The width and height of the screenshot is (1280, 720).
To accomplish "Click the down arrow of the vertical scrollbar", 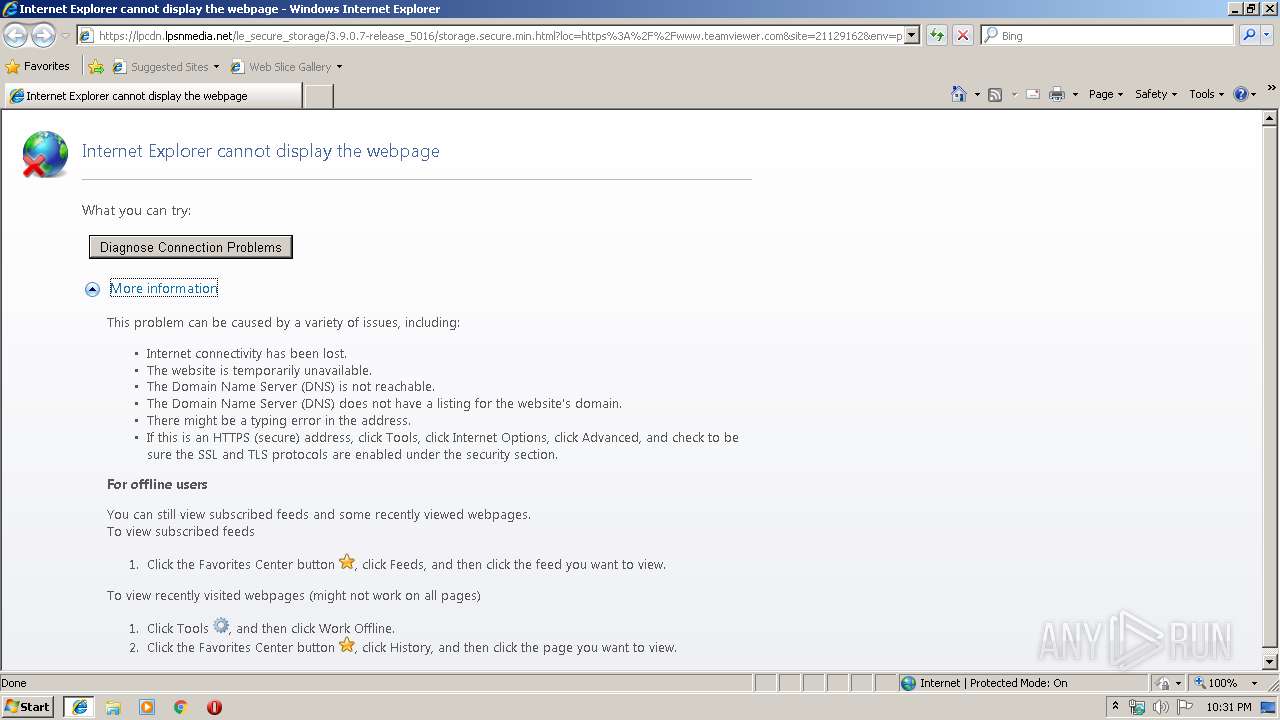I will pos(1271,662).
